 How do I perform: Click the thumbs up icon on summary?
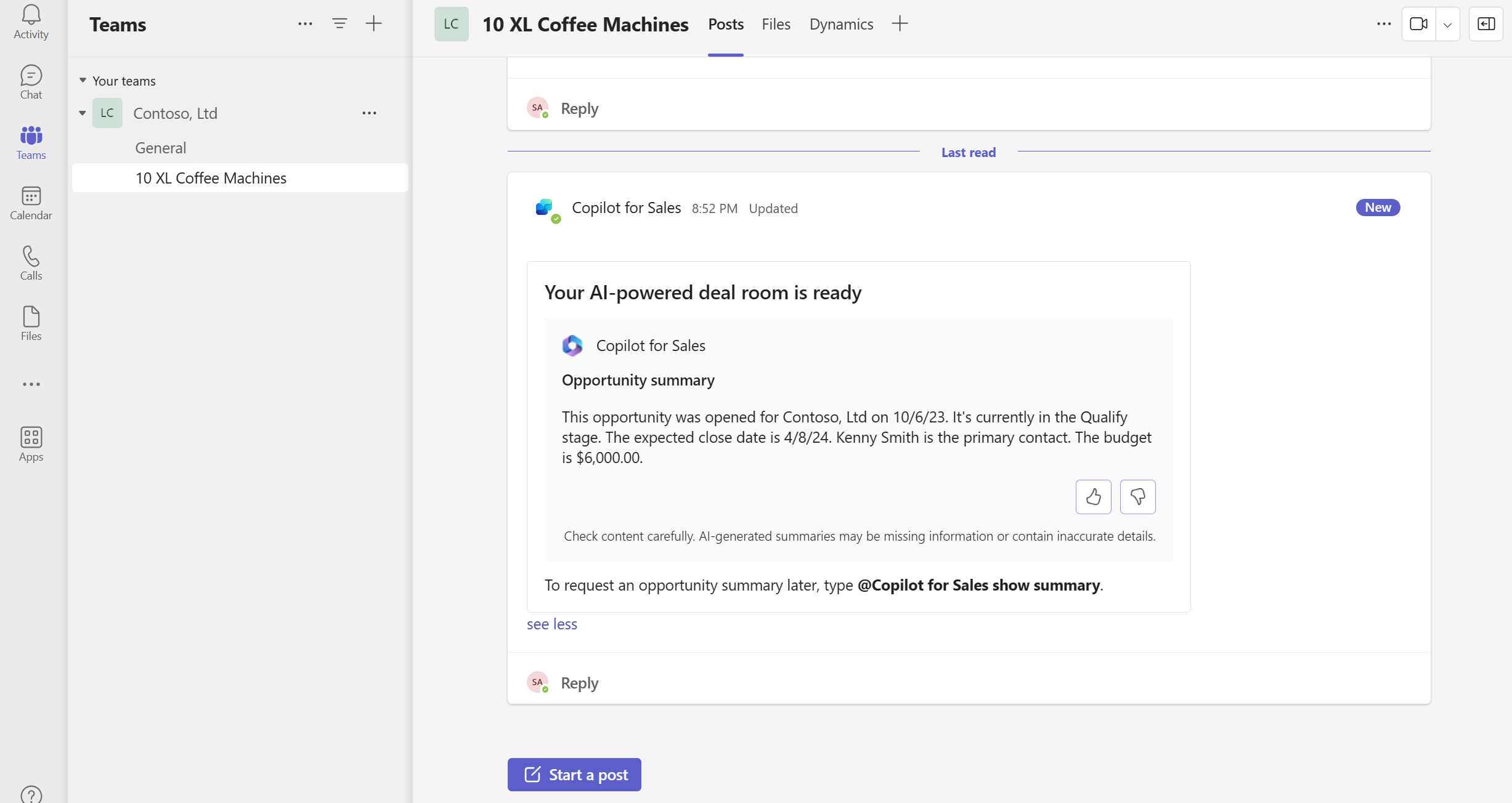click(x=1094, y=496)
